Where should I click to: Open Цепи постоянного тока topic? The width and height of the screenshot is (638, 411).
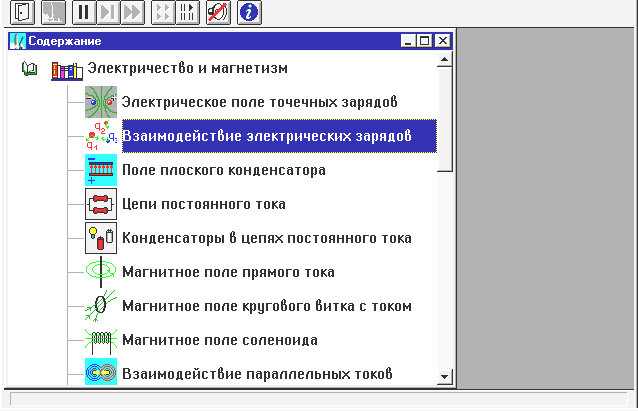pyautogui.click(x=204, y=204)
